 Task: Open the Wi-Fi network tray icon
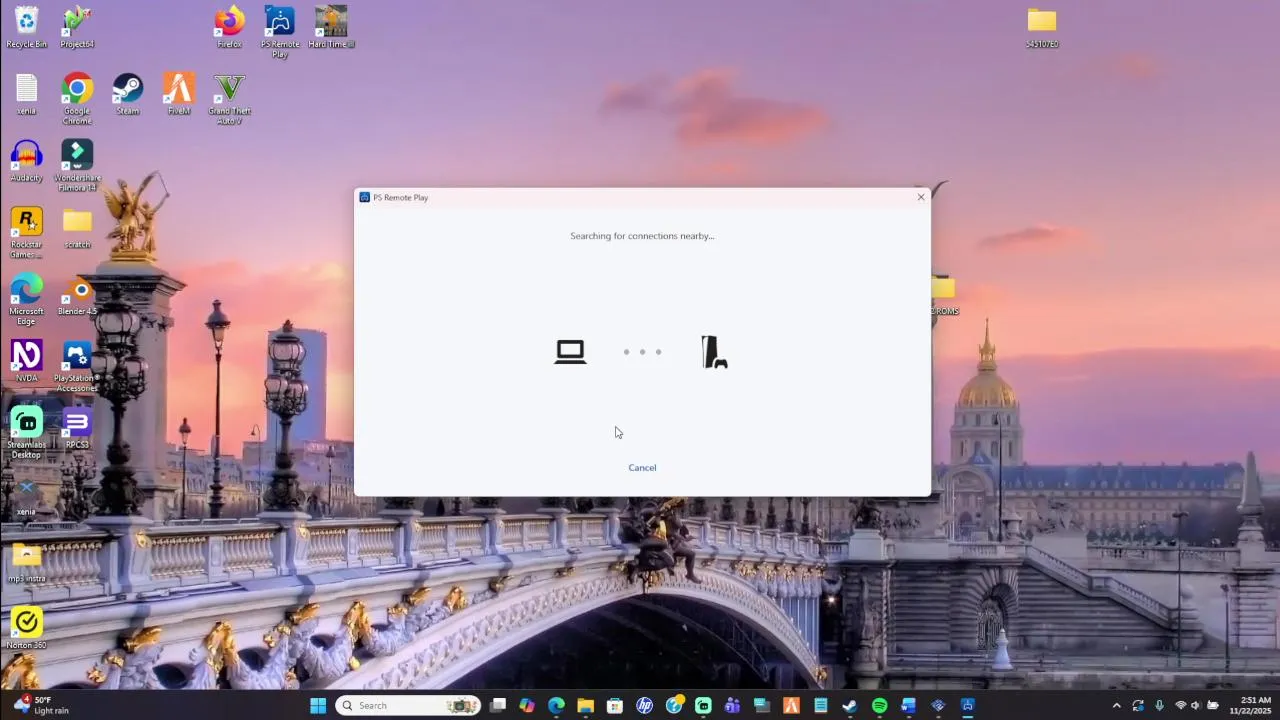pos(1181,706)
